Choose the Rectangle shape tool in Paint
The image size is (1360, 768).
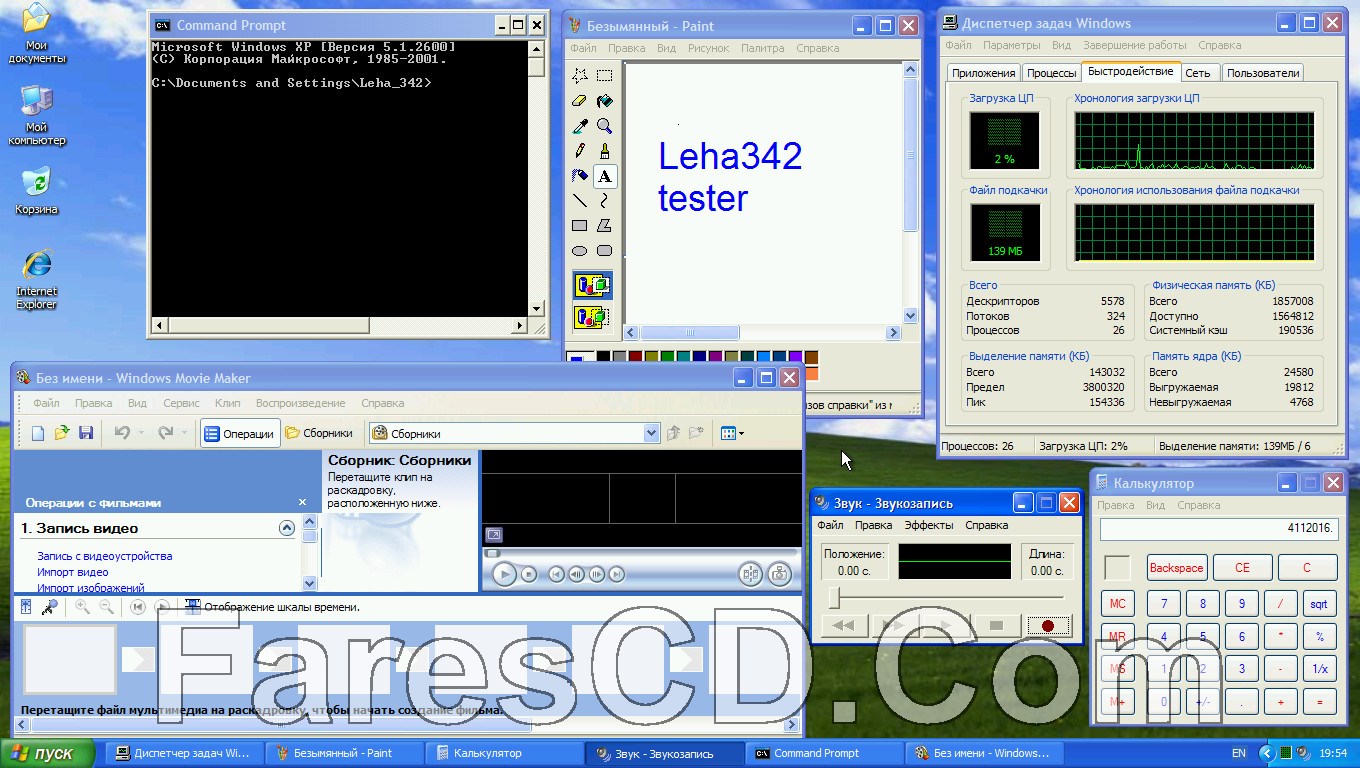coord(580,226)
